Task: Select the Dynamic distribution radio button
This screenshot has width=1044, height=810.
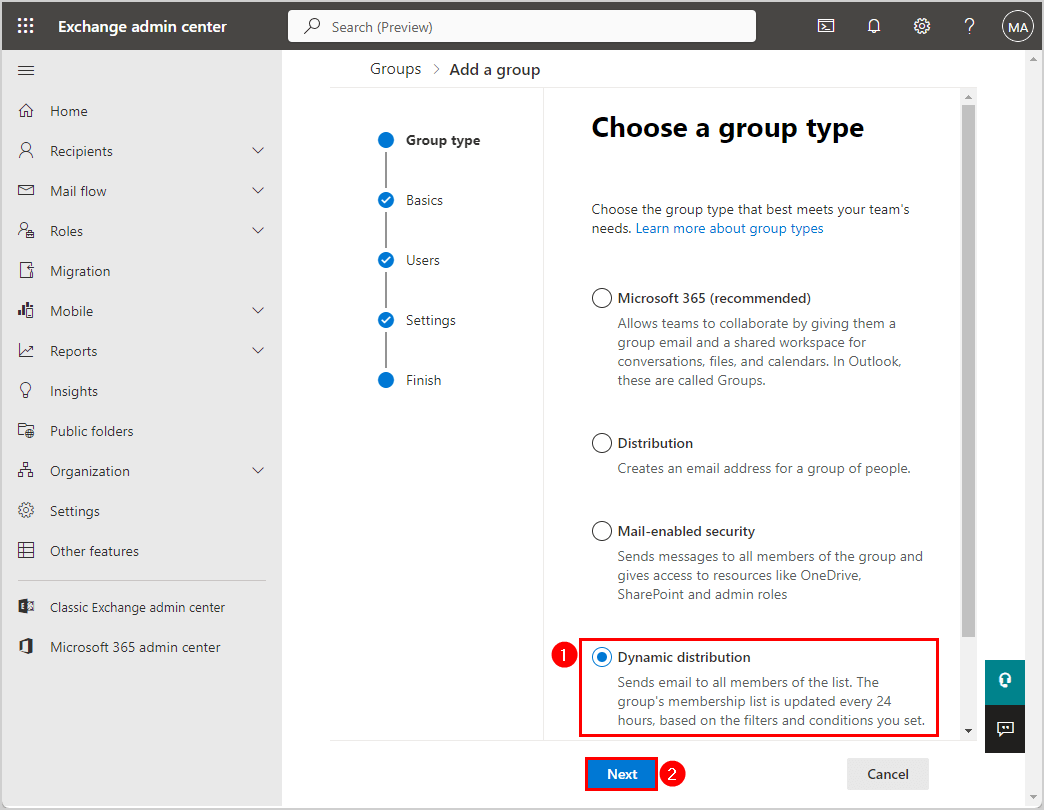Action: [601, 657]
